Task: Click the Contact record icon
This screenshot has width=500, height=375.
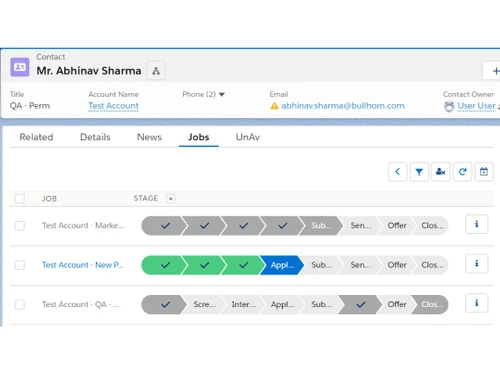Action: point(20,67)
